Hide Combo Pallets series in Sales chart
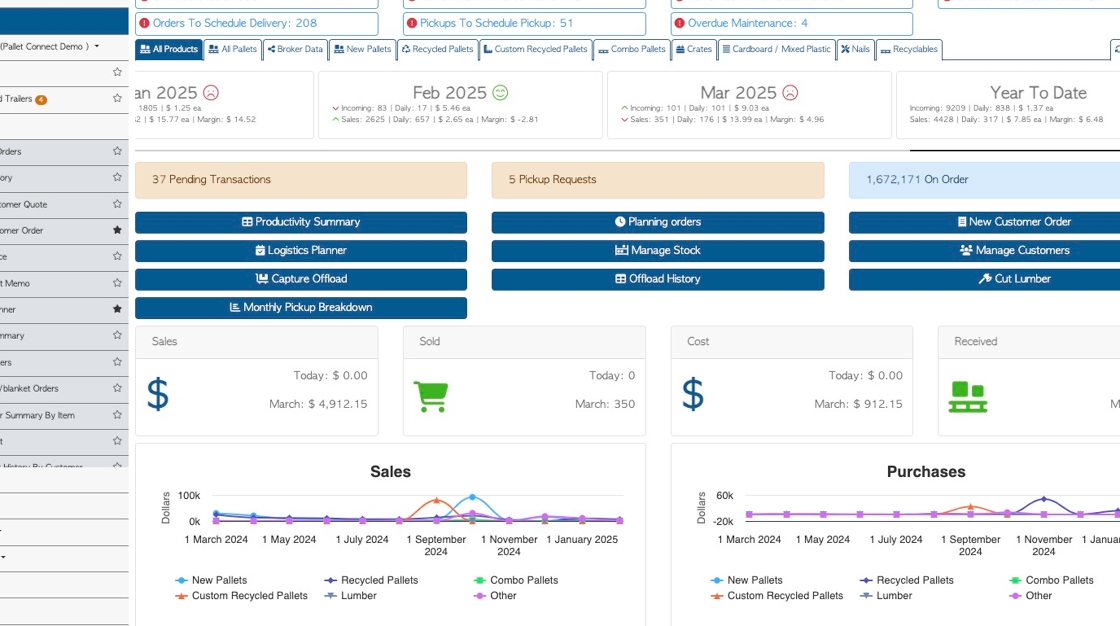Image resolution: width=1120 pixels, height=626 pixels. point(515,580)
